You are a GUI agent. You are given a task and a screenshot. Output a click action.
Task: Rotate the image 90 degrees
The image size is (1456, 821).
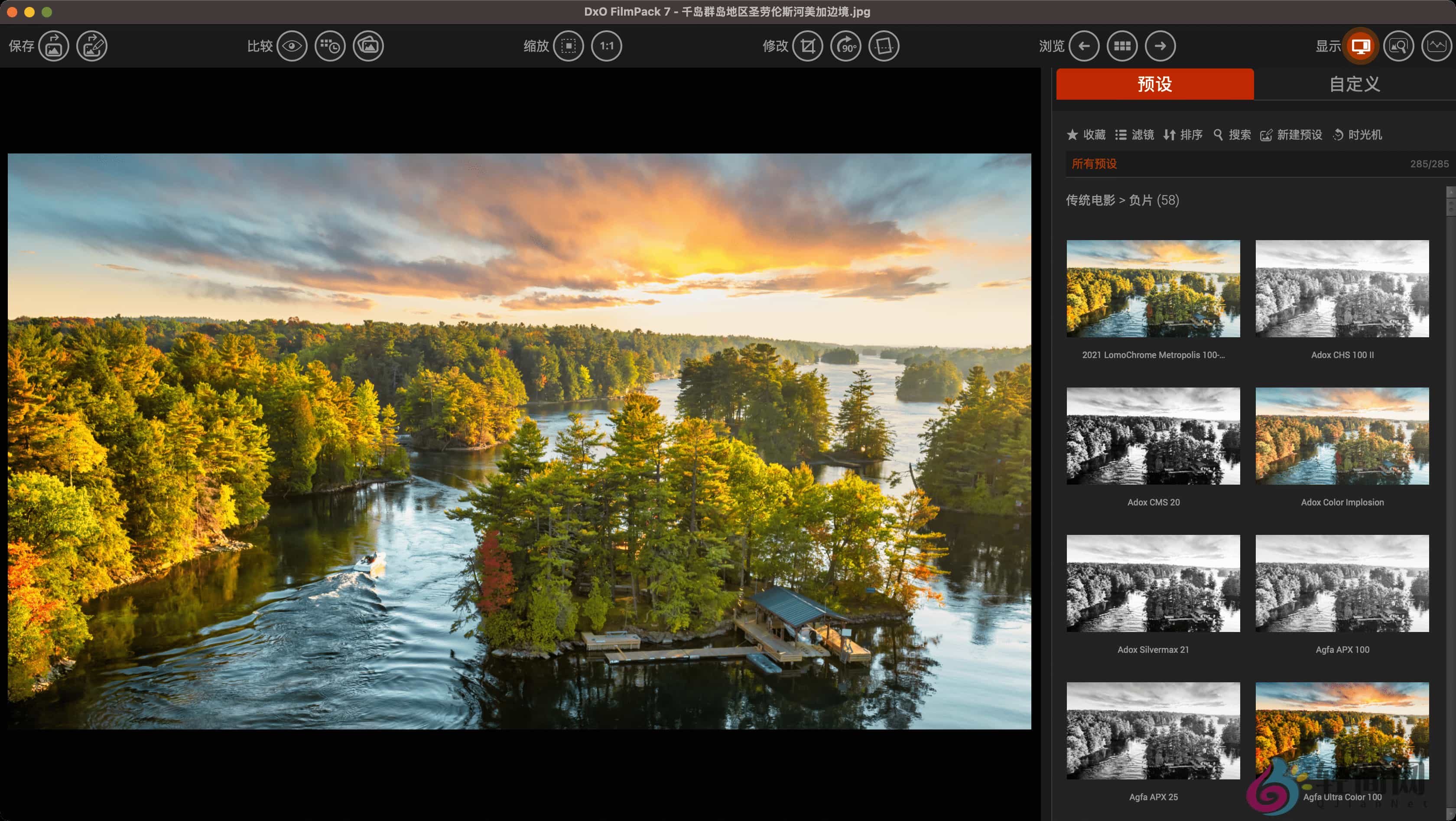coord(845,46)
